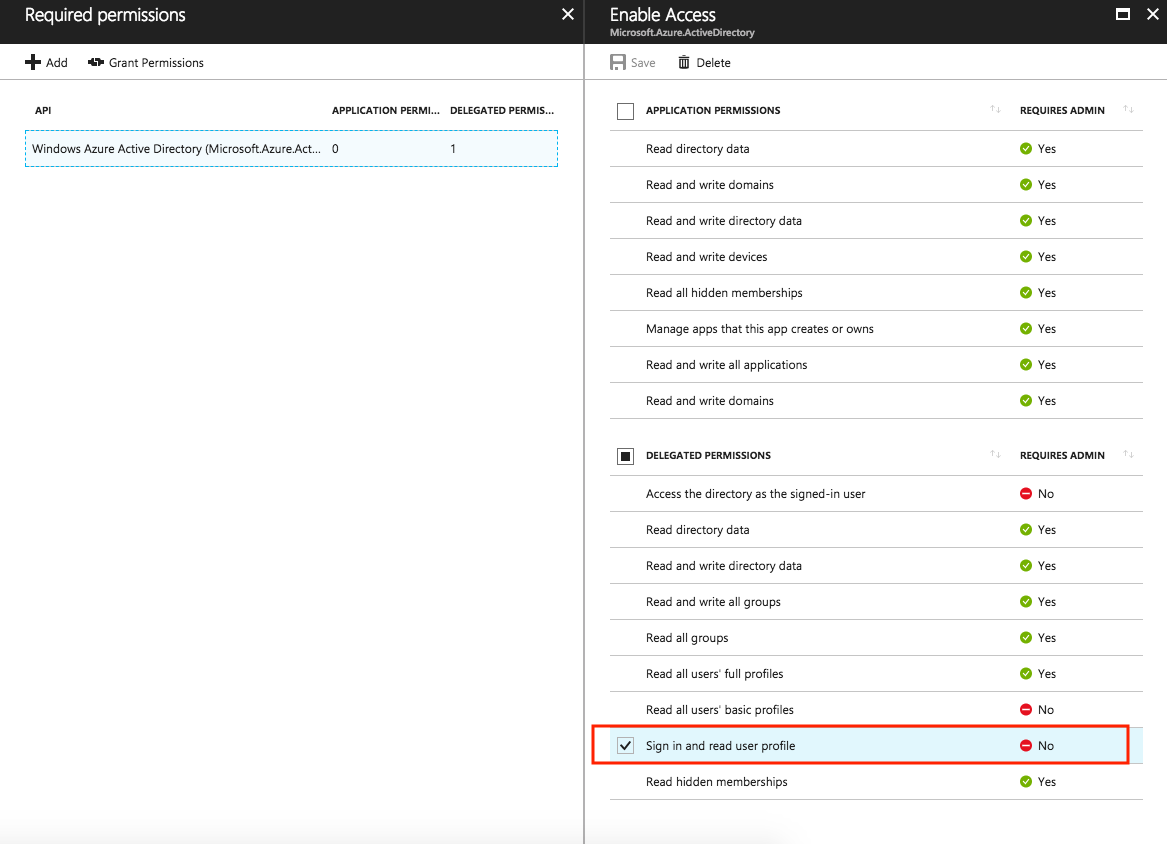Maximize the Enable Access panel
Screen dimensions: 1167x844
[x=1123, y=15]
